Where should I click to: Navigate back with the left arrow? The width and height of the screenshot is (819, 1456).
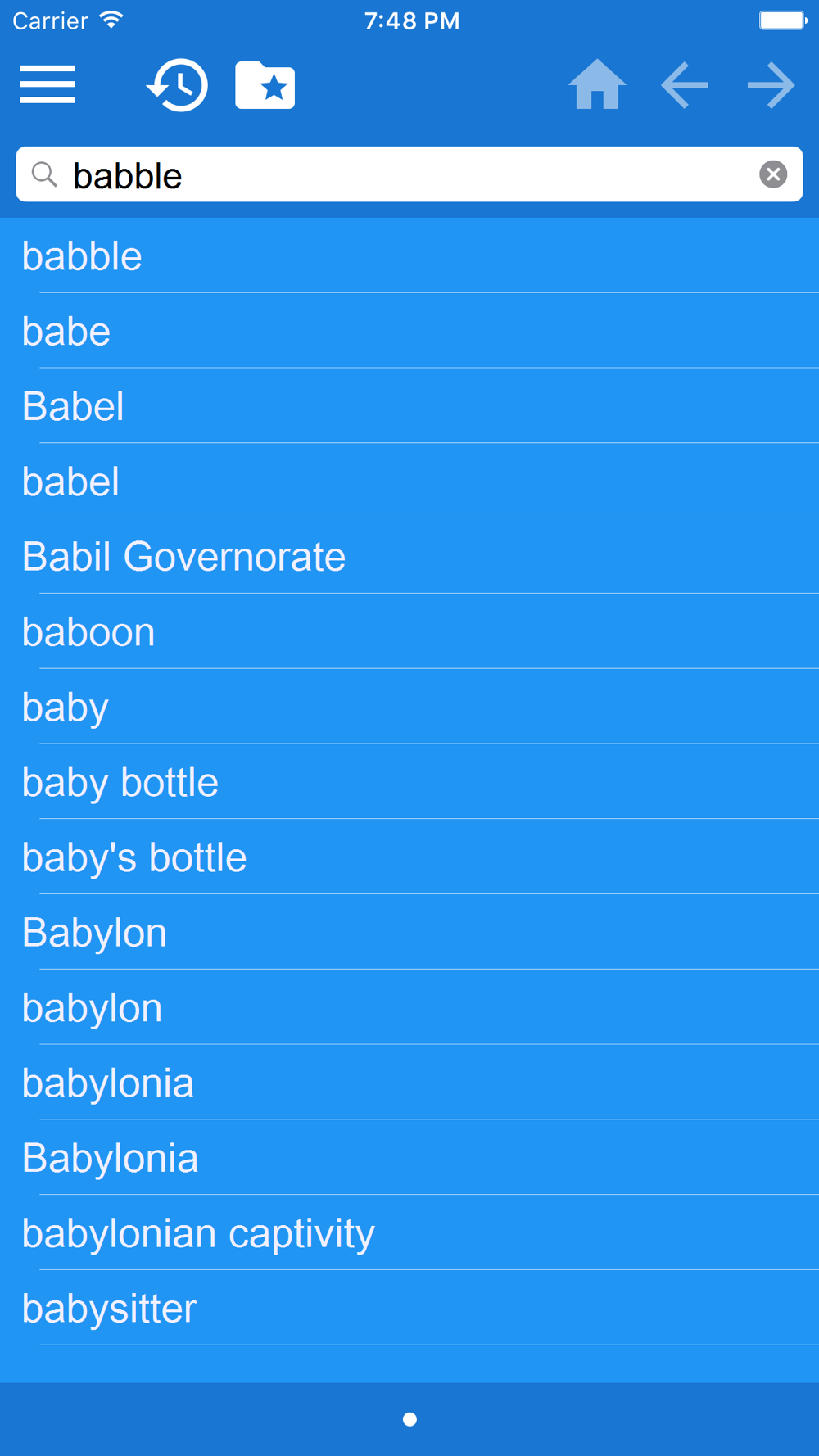click(685, 85)
